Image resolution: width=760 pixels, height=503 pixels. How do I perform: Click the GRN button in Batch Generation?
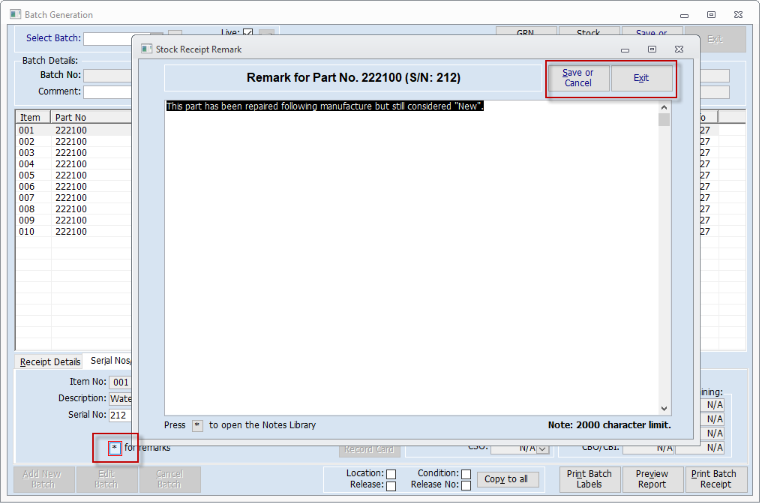pyautogui.click(x=525, y=32)
